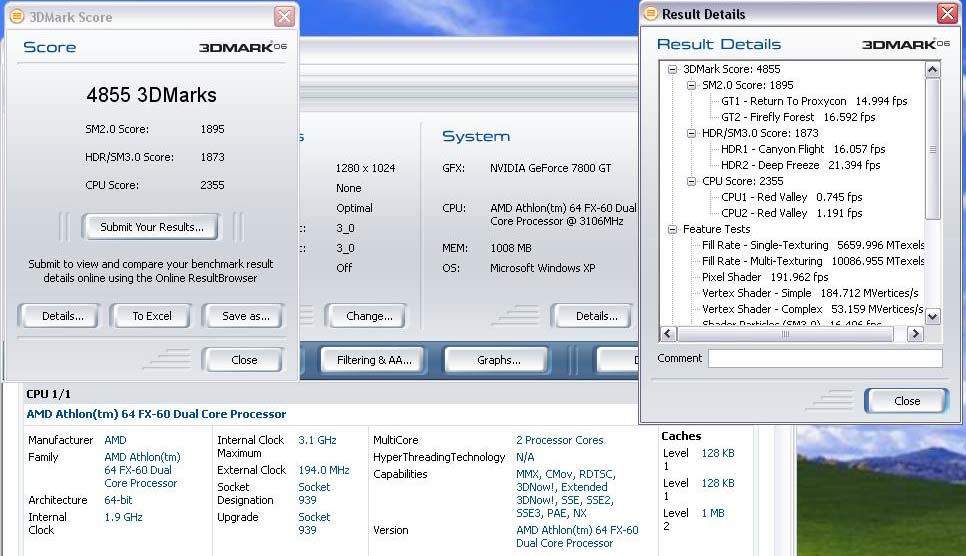Open Details in the Score window
This screenshot has width=966, height=556.
[62, 316]
